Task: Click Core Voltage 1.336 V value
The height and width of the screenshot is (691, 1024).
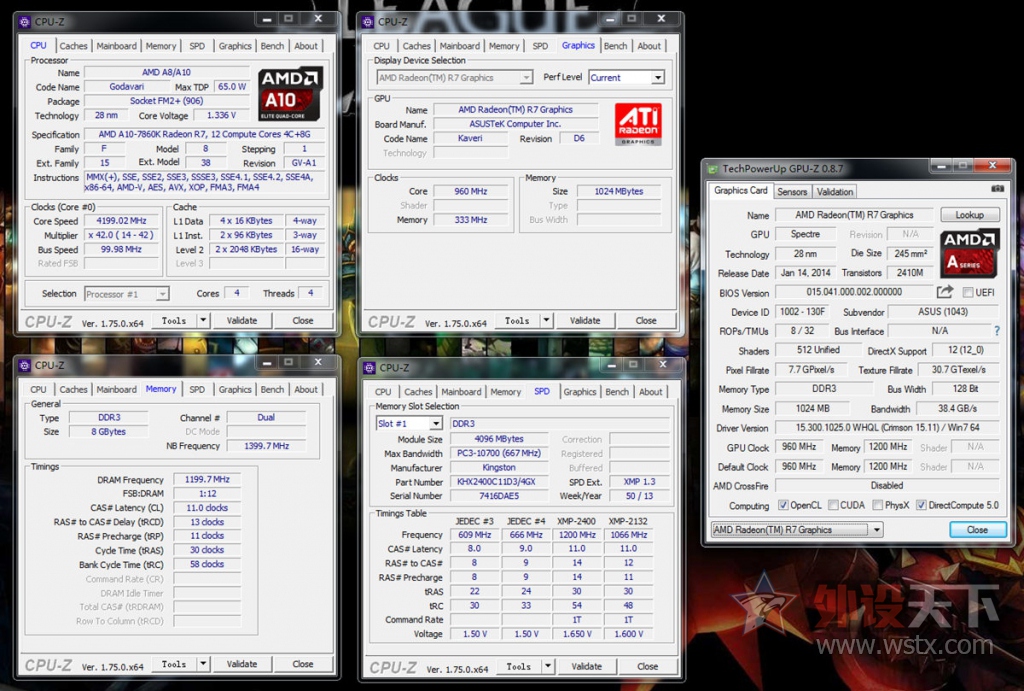Action: click(221, 115)
